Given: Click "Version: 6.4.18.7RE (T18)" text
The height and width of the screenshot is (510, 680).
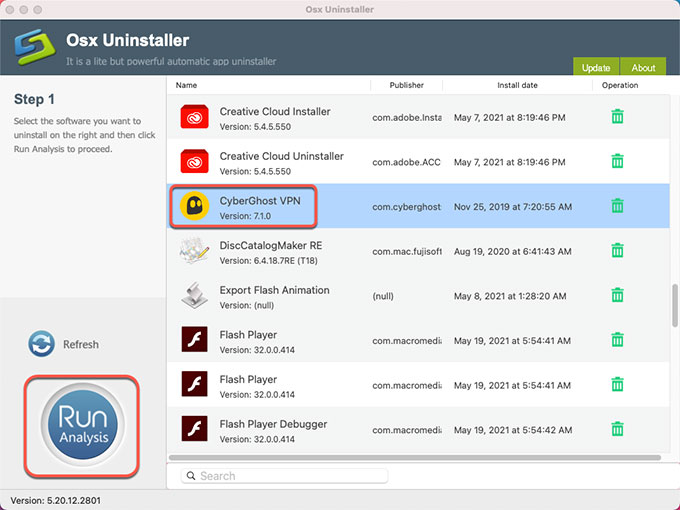Looking at the screenshot, I should tap(268, 261).
